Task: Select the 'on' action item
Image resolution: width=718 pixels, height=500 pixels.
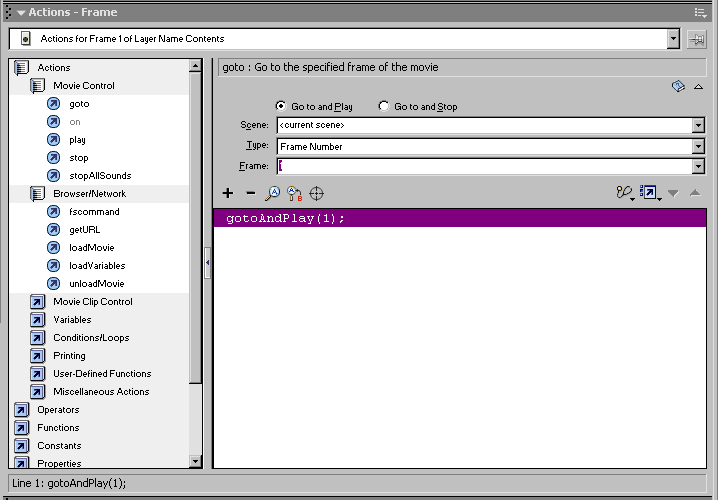Action: click(75, 122)
